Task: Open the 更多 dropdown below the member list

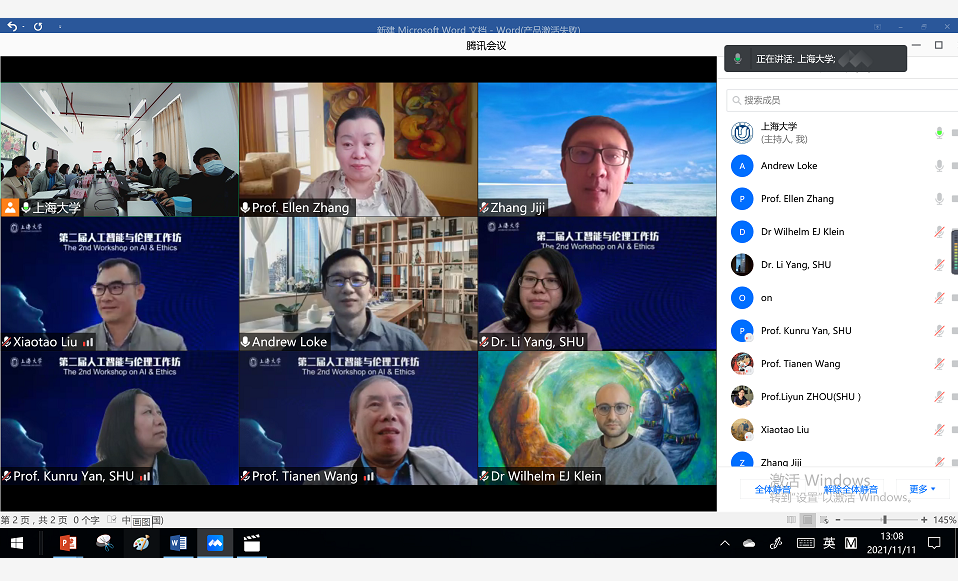Action: click(922, 489)
